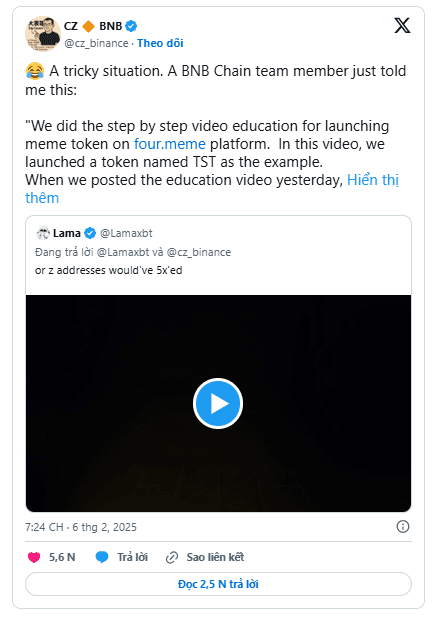The height and width of the screenshot is (625, 439).
Task: Click CZ's profile avatar picture
Action: pos(43,34)
